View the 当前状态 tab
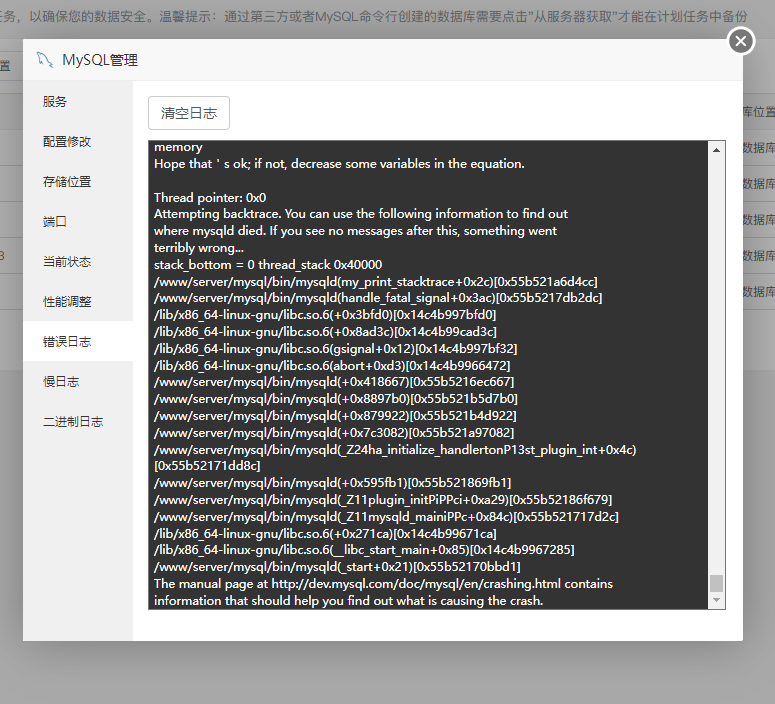Screen dimensions: 775x704 (x=78, y=262)
